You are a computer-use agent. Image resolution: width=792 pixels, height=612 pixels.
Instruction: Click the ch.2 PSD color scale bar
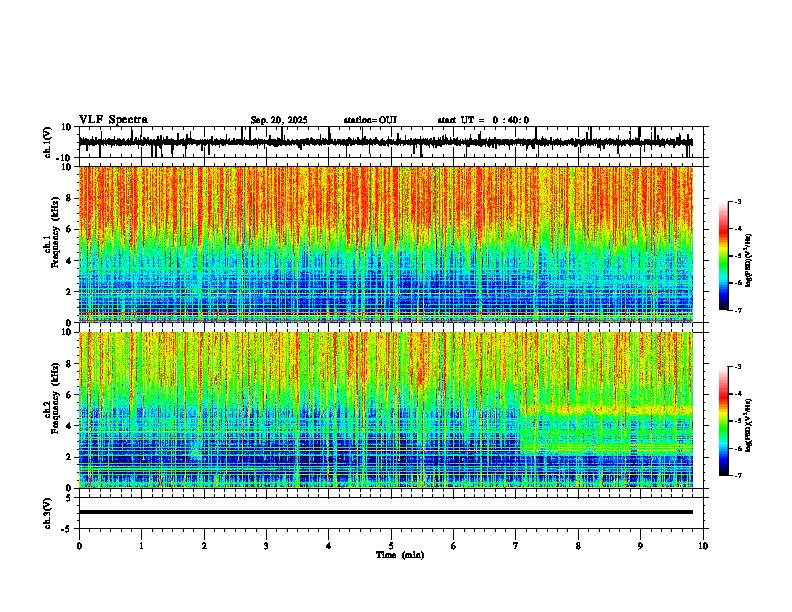(x=724, y=421)
